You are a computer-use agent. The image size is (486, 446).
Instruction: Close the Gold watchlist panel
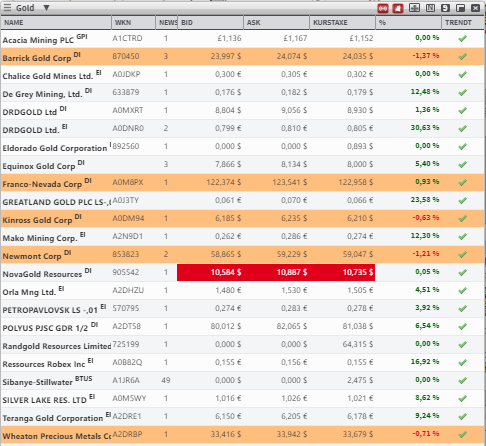[x=476, y=8]
